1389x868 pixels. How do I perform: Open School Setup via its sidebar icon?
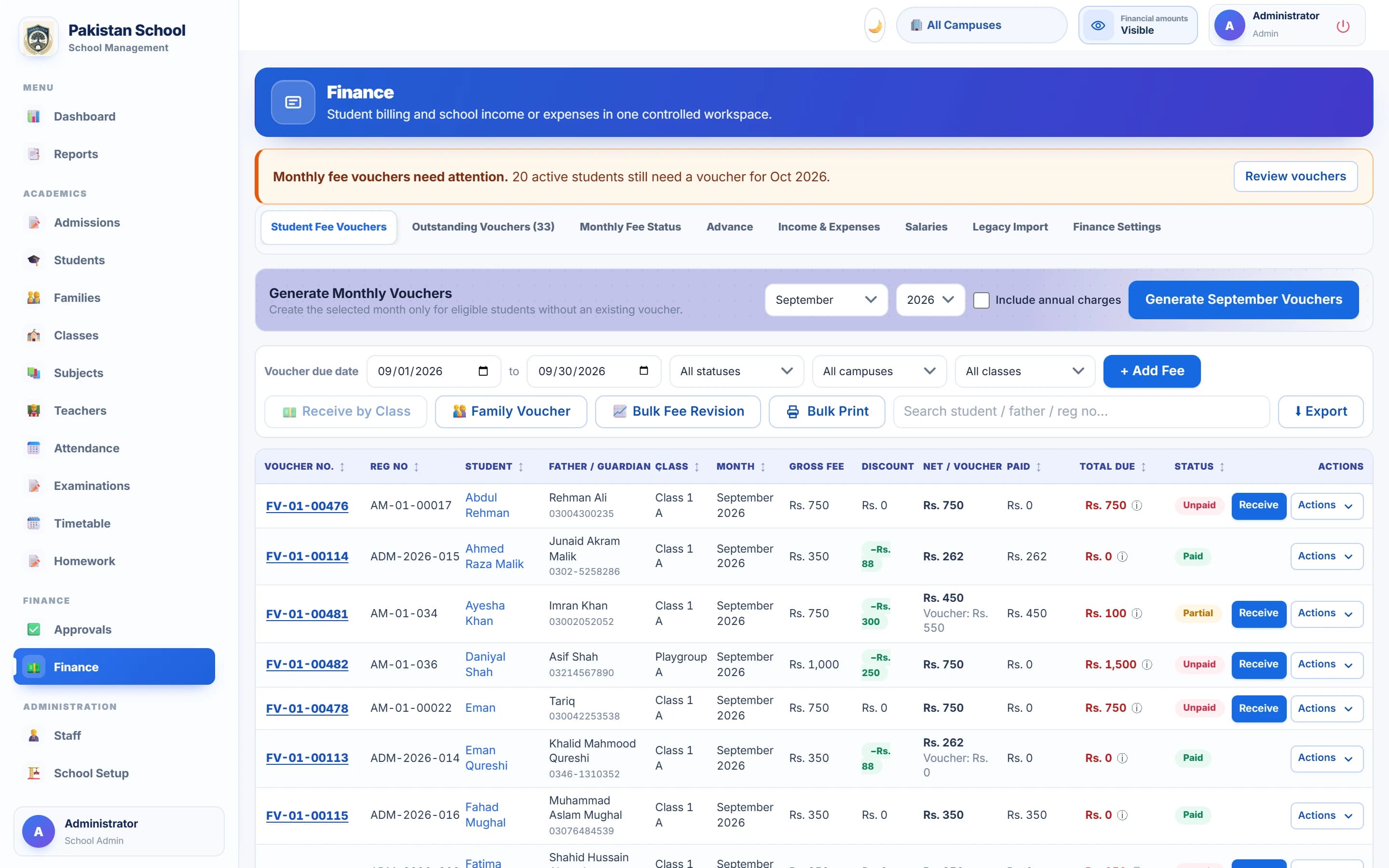[x=34, y=773]
